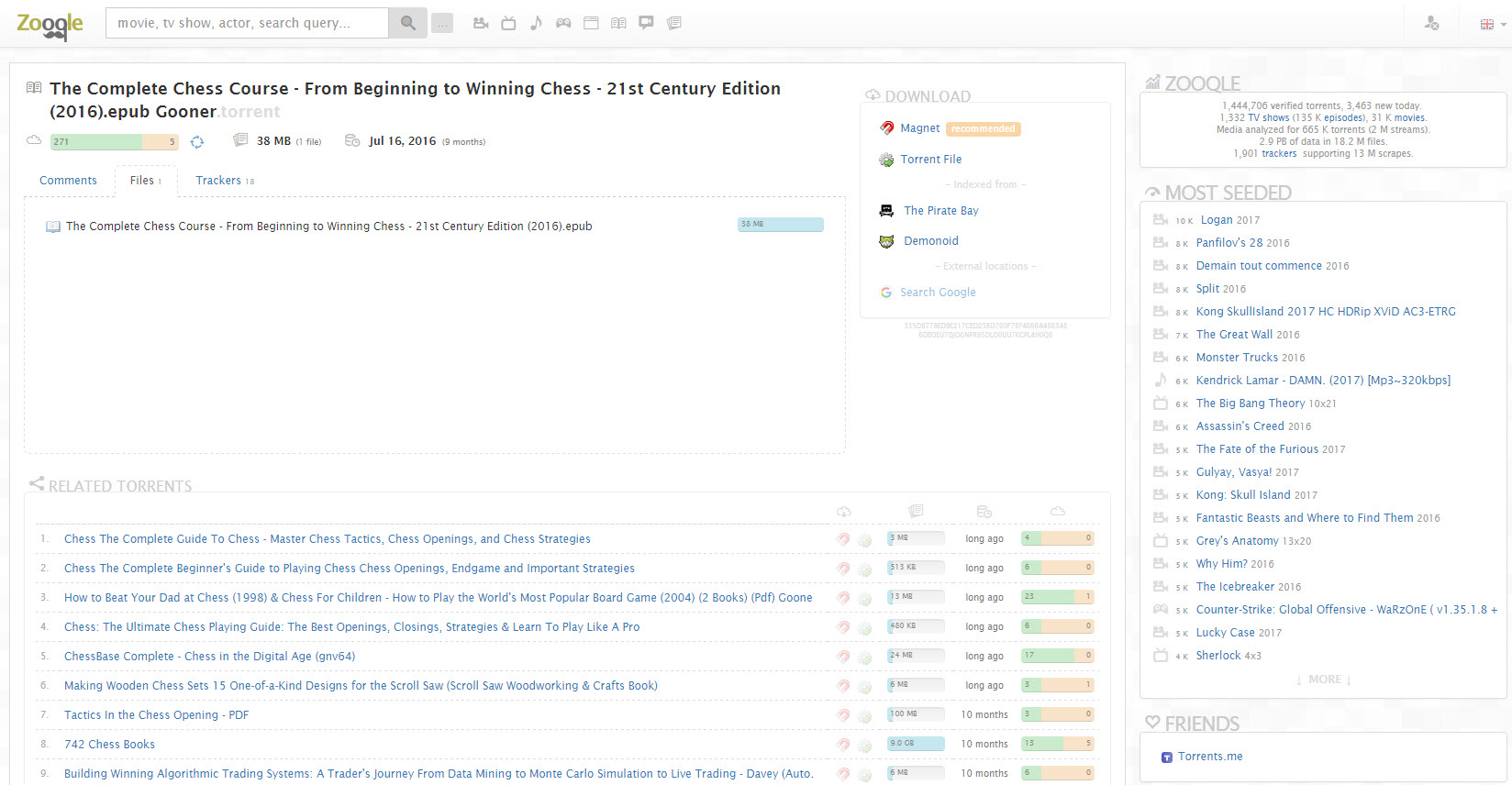1512x785 pixels.
Task: Open 742 Chess Books related torrent
Action: pos(109,745)
